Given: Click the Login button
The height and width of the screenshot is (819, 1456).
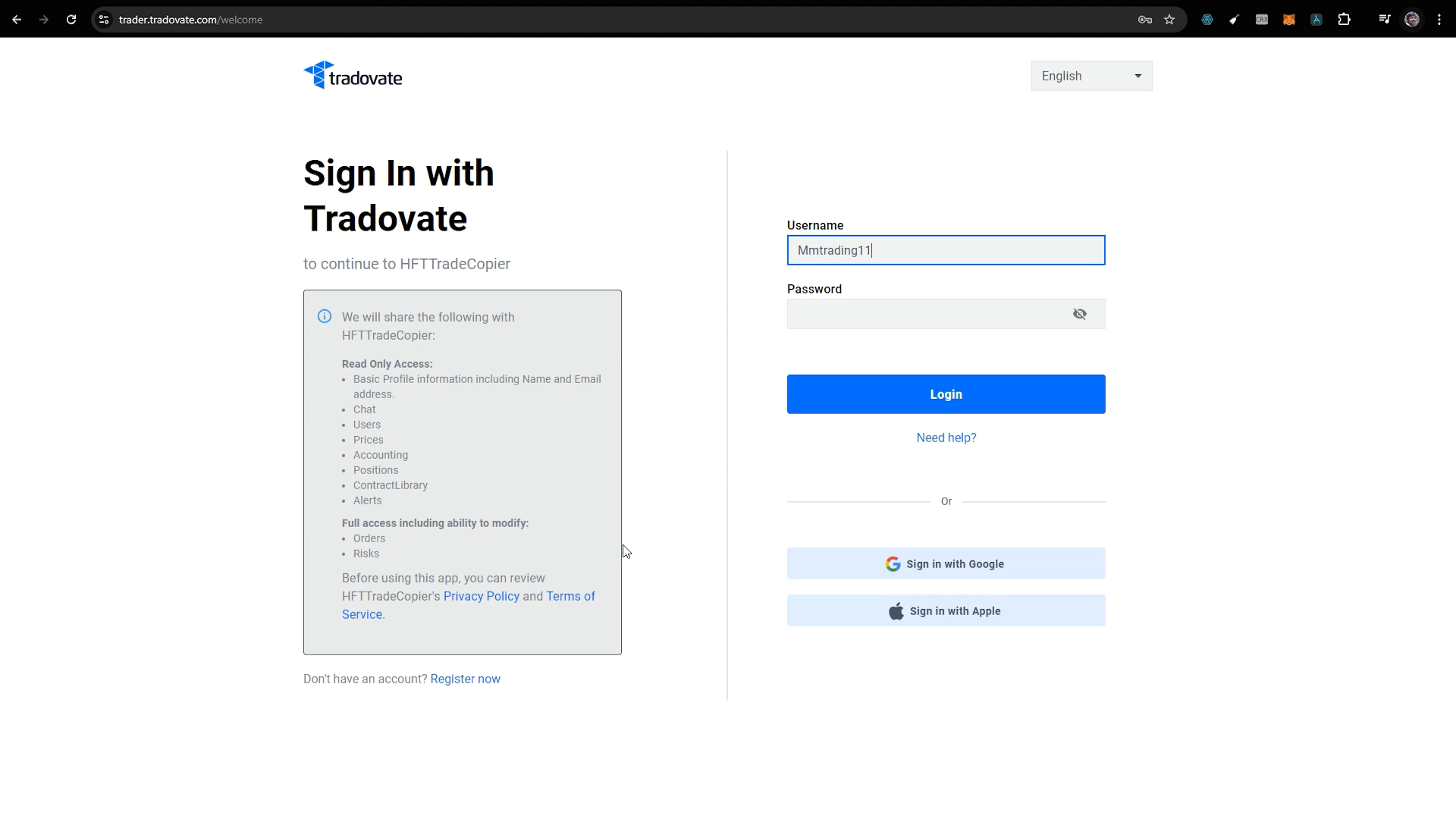Looking at the screenshot, I should [946, 394].
